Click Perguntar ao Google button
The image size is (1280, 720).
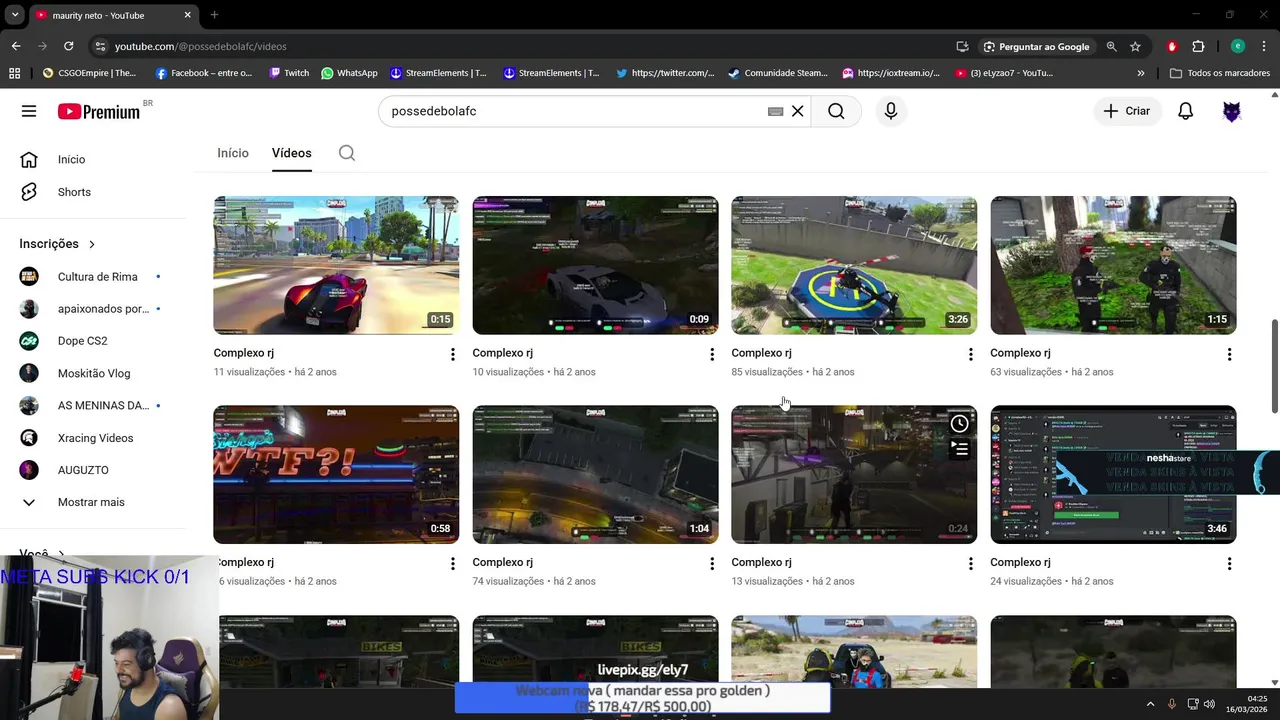1036,46
